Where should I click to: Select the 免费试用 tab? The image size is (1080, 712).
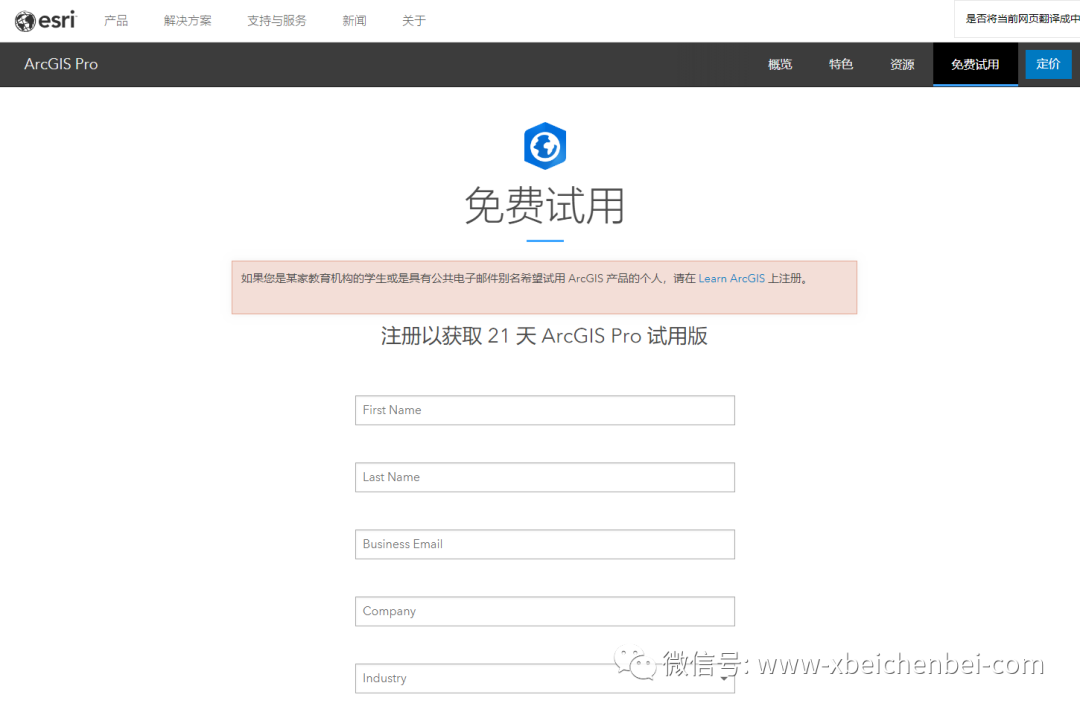975,64
